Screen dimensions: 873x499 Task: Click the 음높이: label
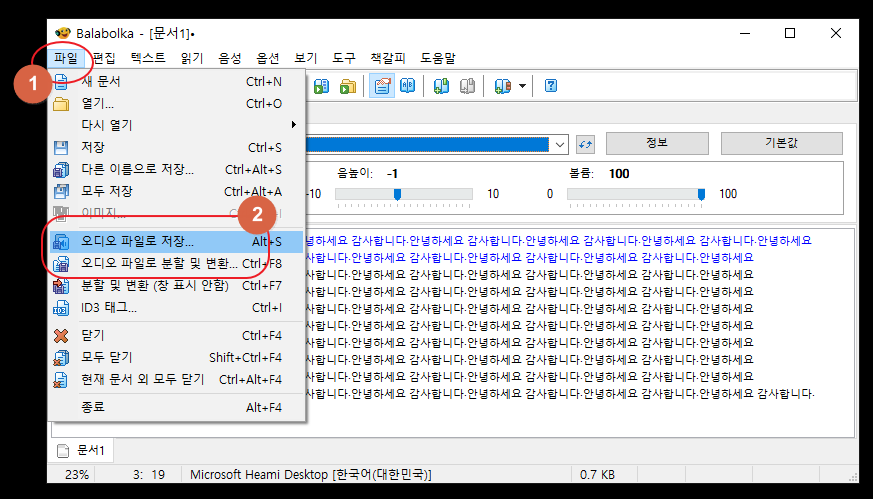click(355, 174)
